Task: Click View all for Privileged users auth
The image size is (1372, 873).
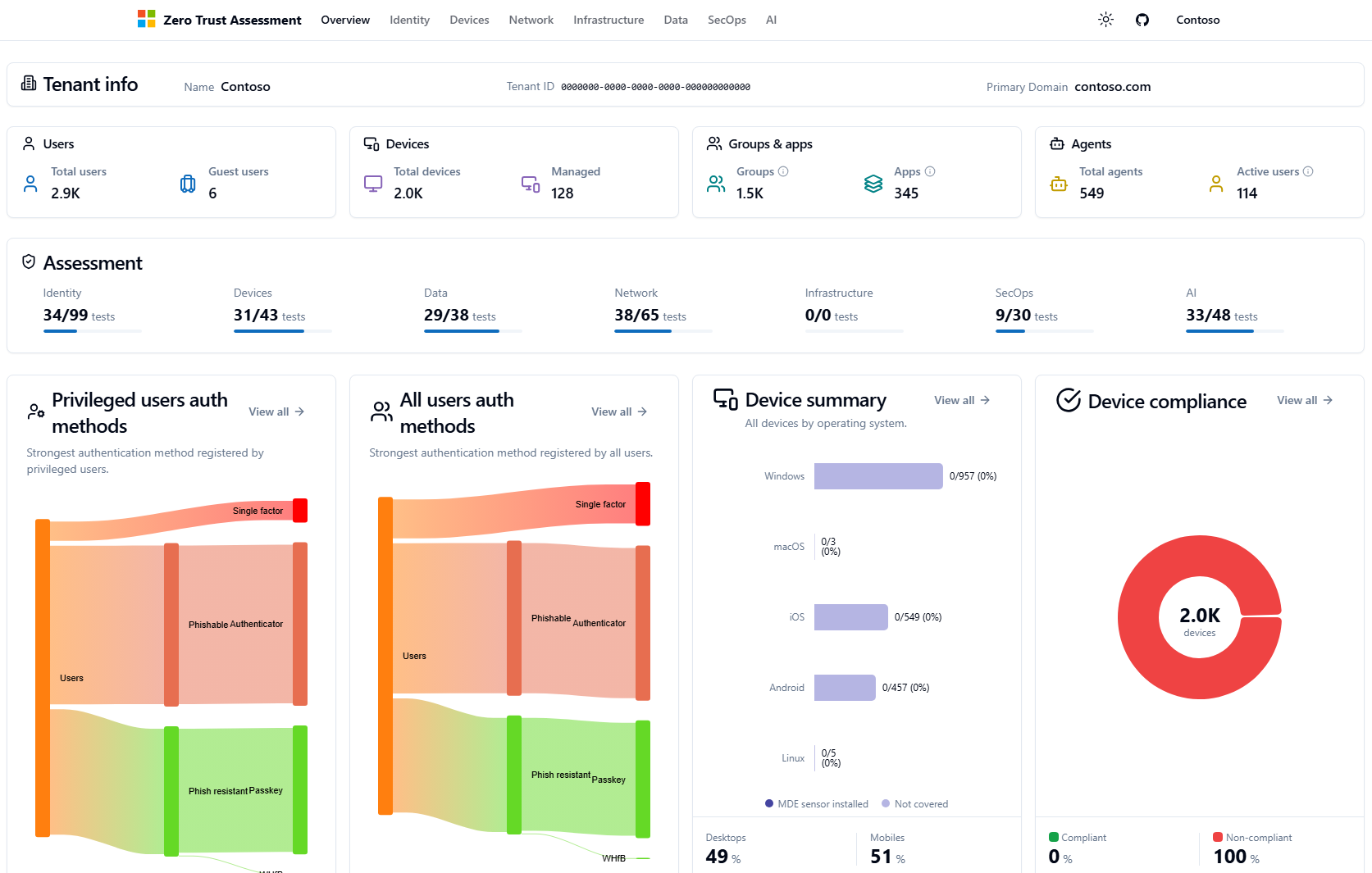Action: click(276, 411)
